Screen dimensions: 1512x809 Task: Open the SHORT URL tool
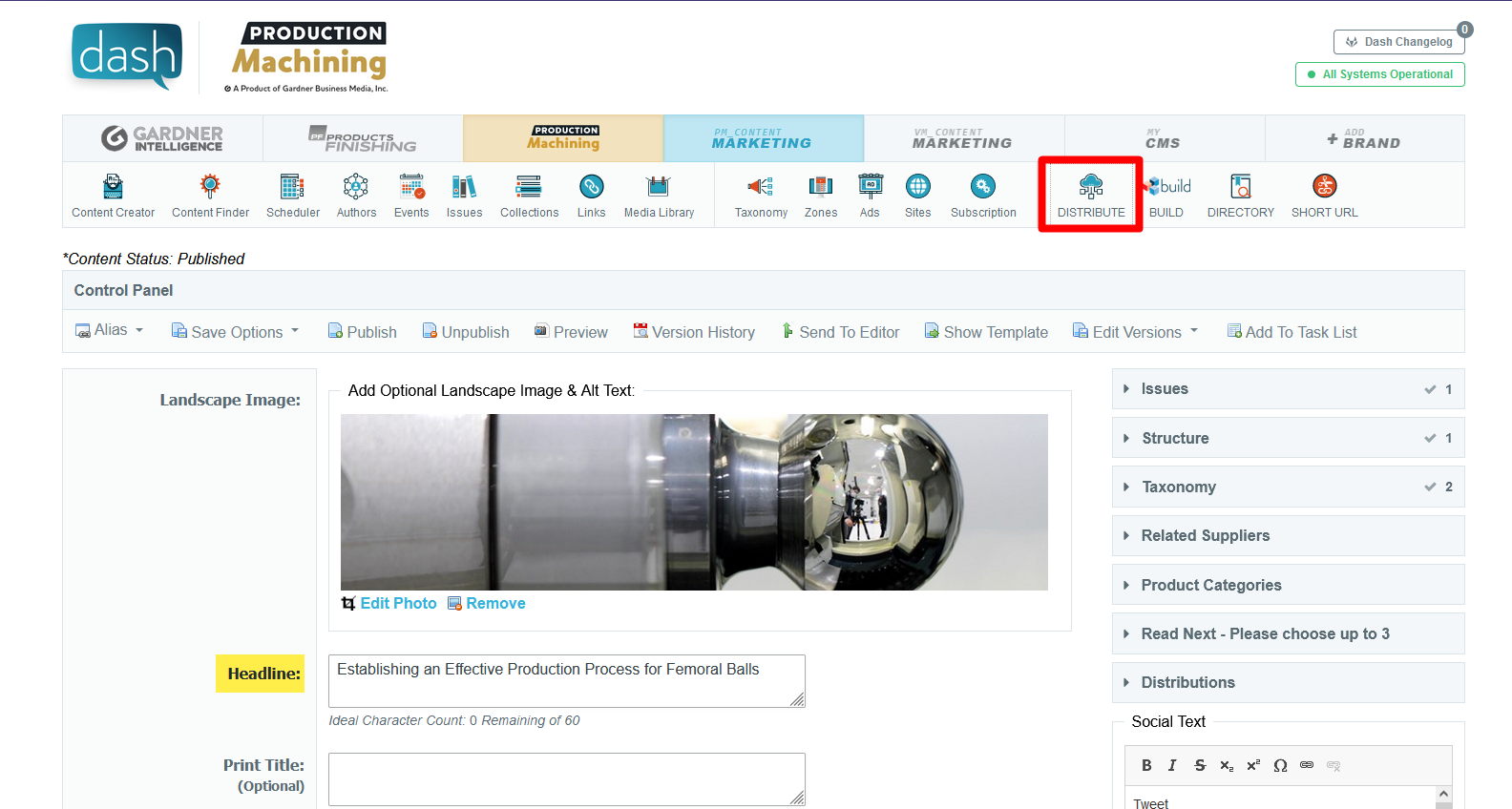coord(1324,196)
